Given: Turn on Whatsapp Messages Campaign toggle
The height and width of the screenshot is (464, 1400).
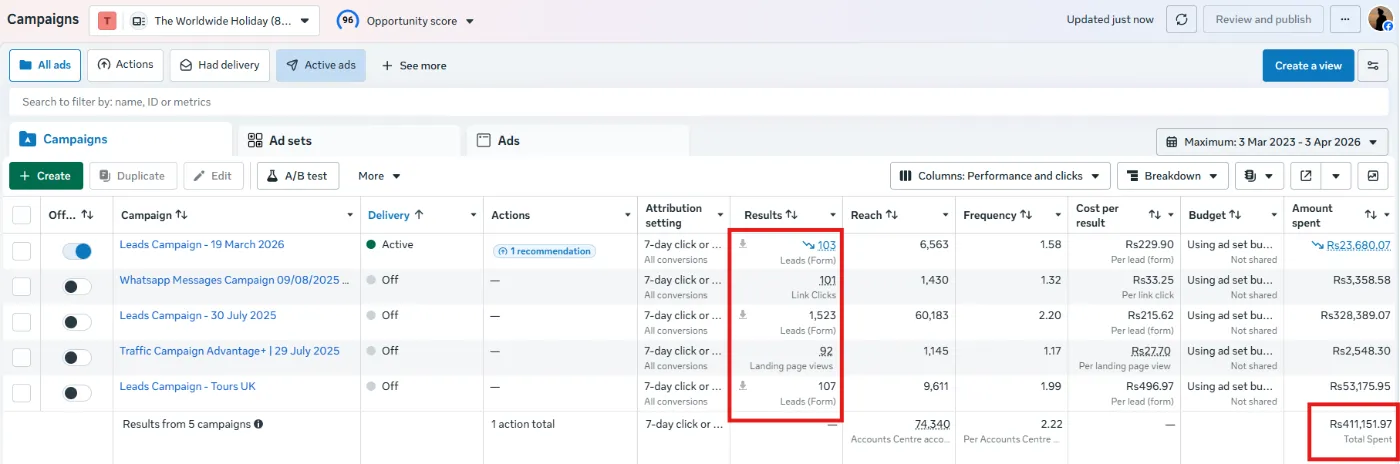Looking at the screenshot, I should click(x=77, y=286).
